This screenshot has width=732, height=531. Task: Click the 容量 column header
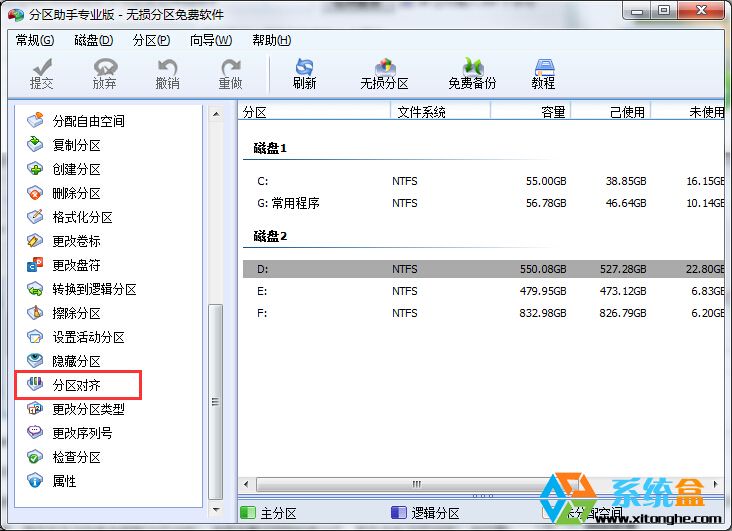click(x=552, y=112)
